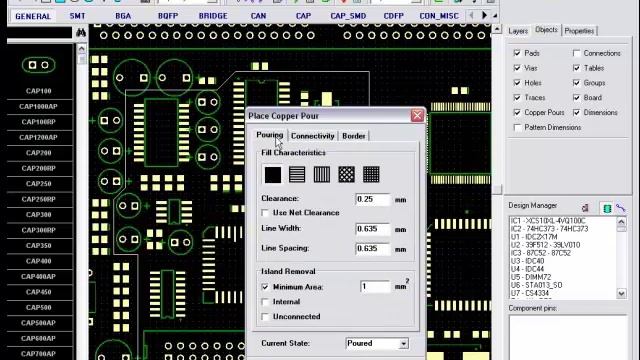640x360 pixels.
Task: Select IC1 - XCS10XL in Design Manager
Action: pos(548,221)
